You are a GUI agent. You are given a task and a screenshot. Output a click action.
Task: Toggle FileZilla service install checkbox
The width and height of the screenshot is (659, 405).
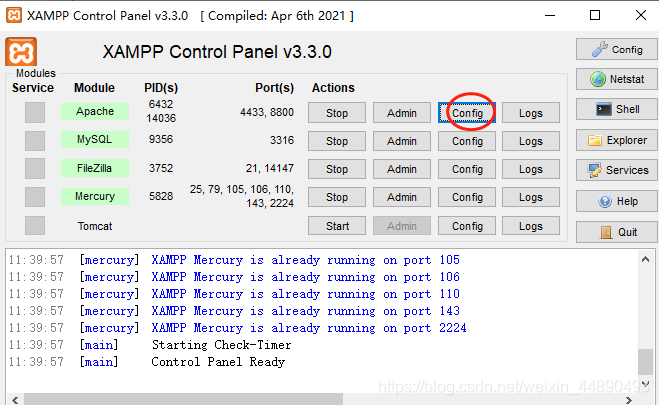click(35, 168)
